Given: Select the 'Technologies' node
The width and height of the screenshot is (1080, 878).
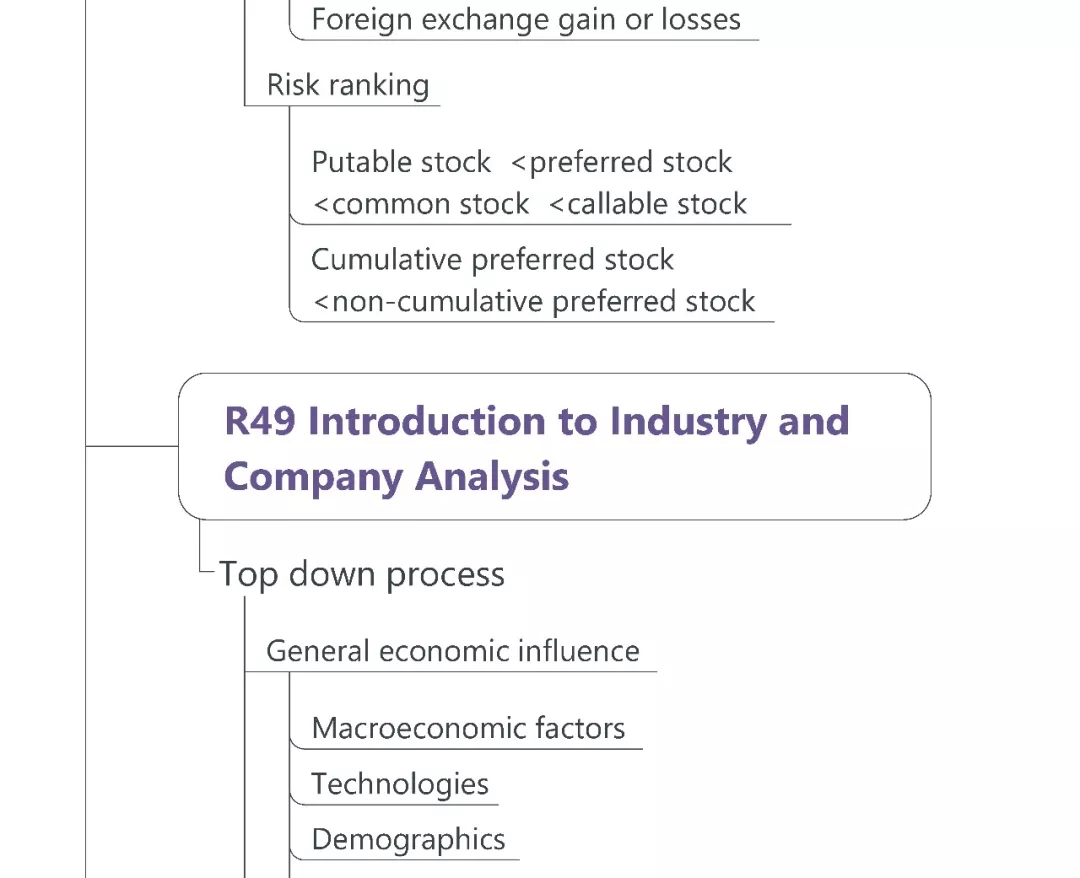Looking at the screenshot, I should click(400, 784).
